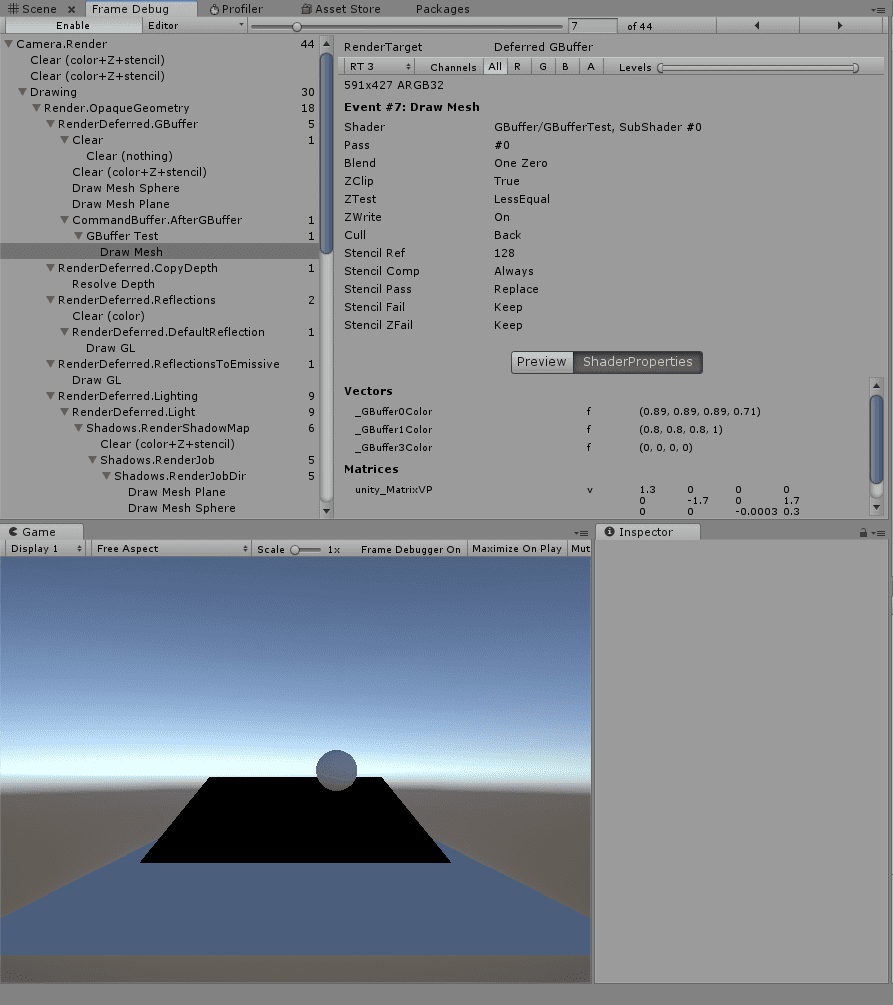Screen dimensions: 893x1005
Task: Select the B channel view
Action: (x=564, y=66)
